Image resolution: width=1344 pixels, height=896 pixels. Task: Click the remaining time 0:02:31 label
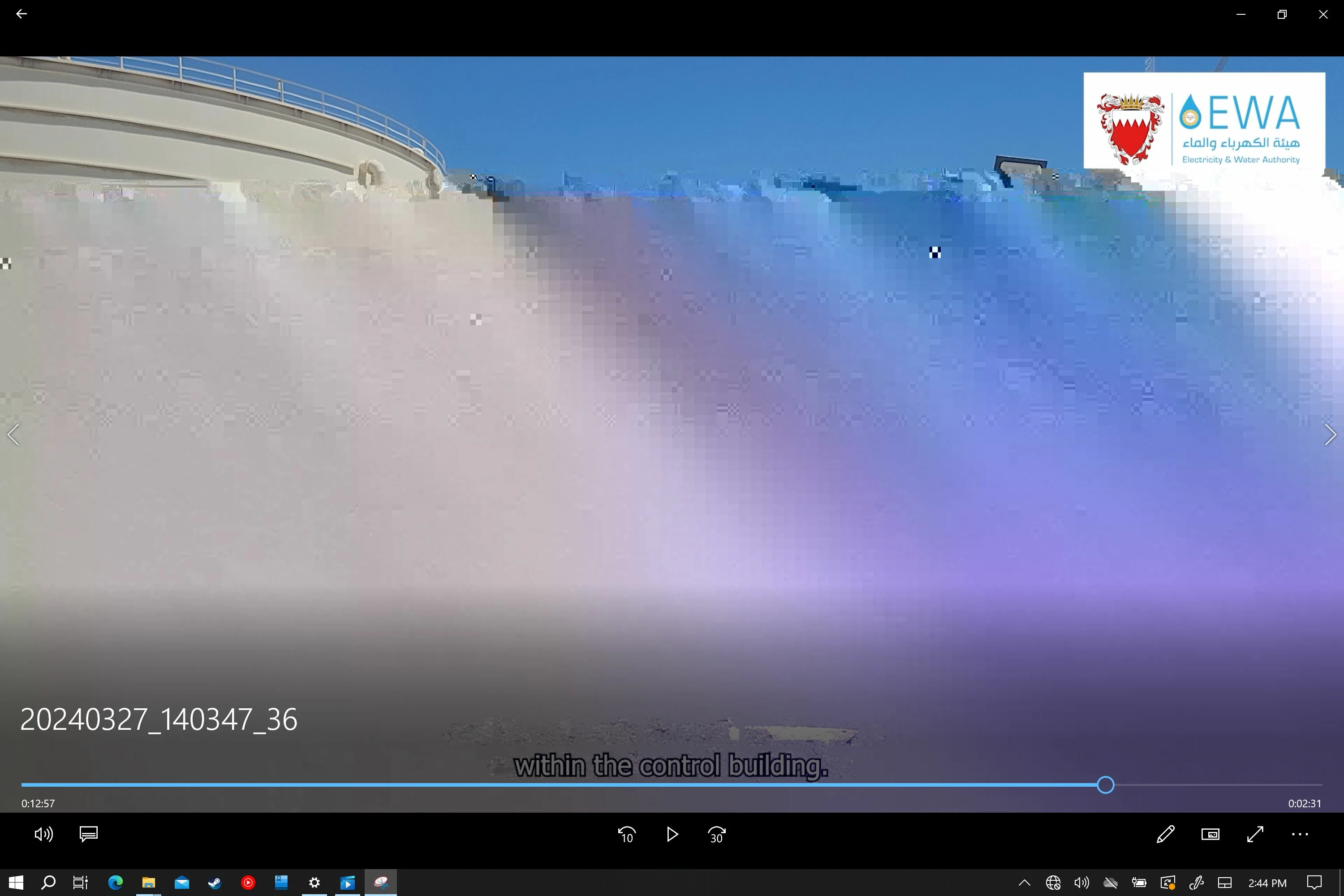(x=1304, y=803)
